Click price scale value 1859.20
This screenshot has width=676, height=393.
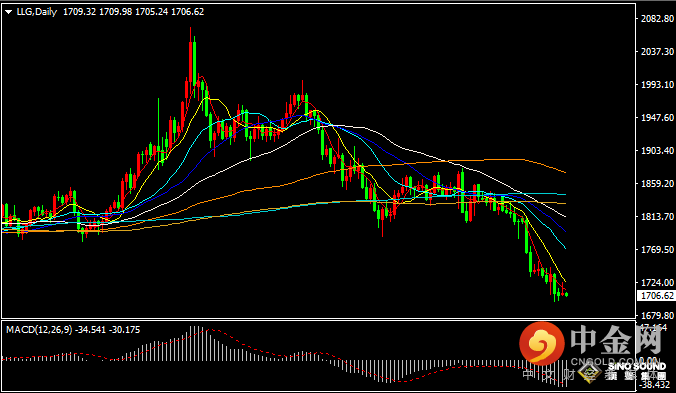(x=657, y=184)
